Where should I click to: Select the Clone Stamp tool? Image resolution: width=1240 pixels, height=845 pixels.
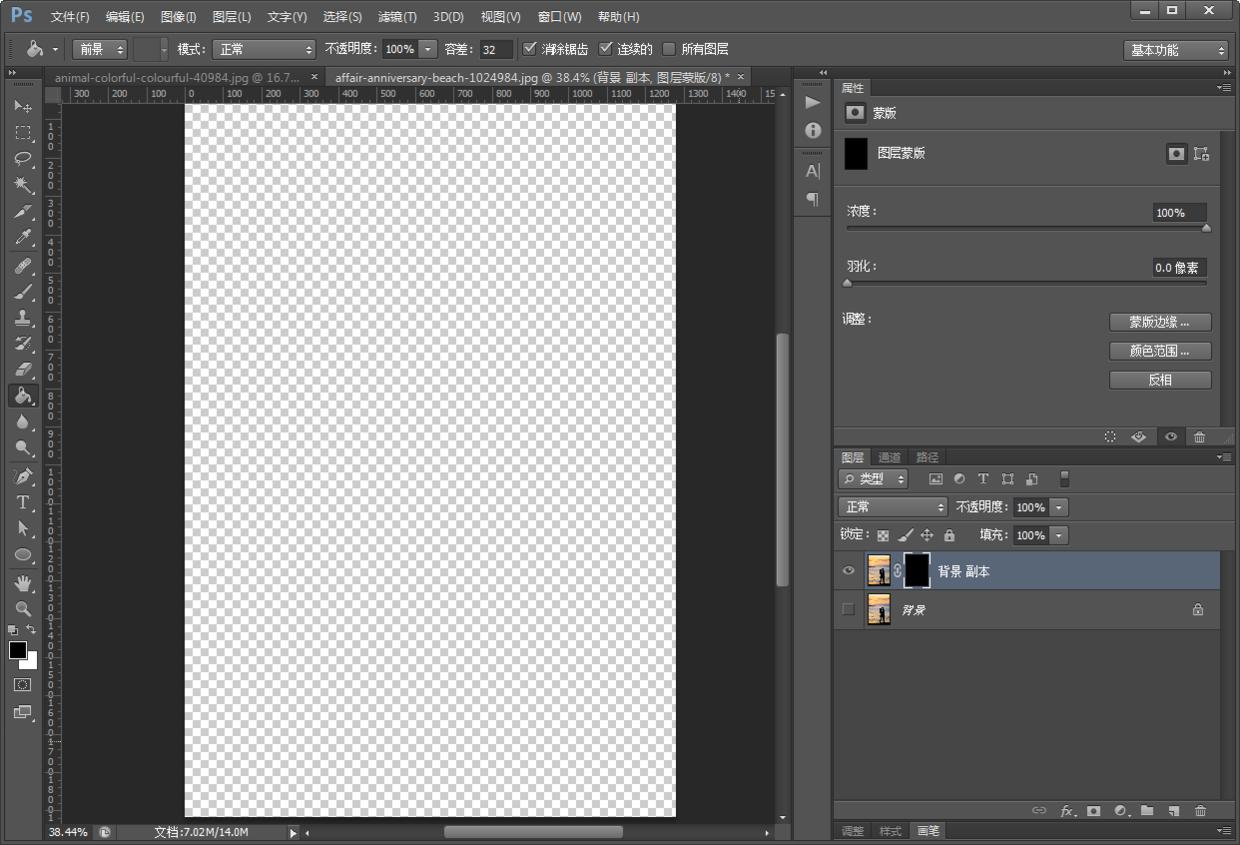point(23,318)
